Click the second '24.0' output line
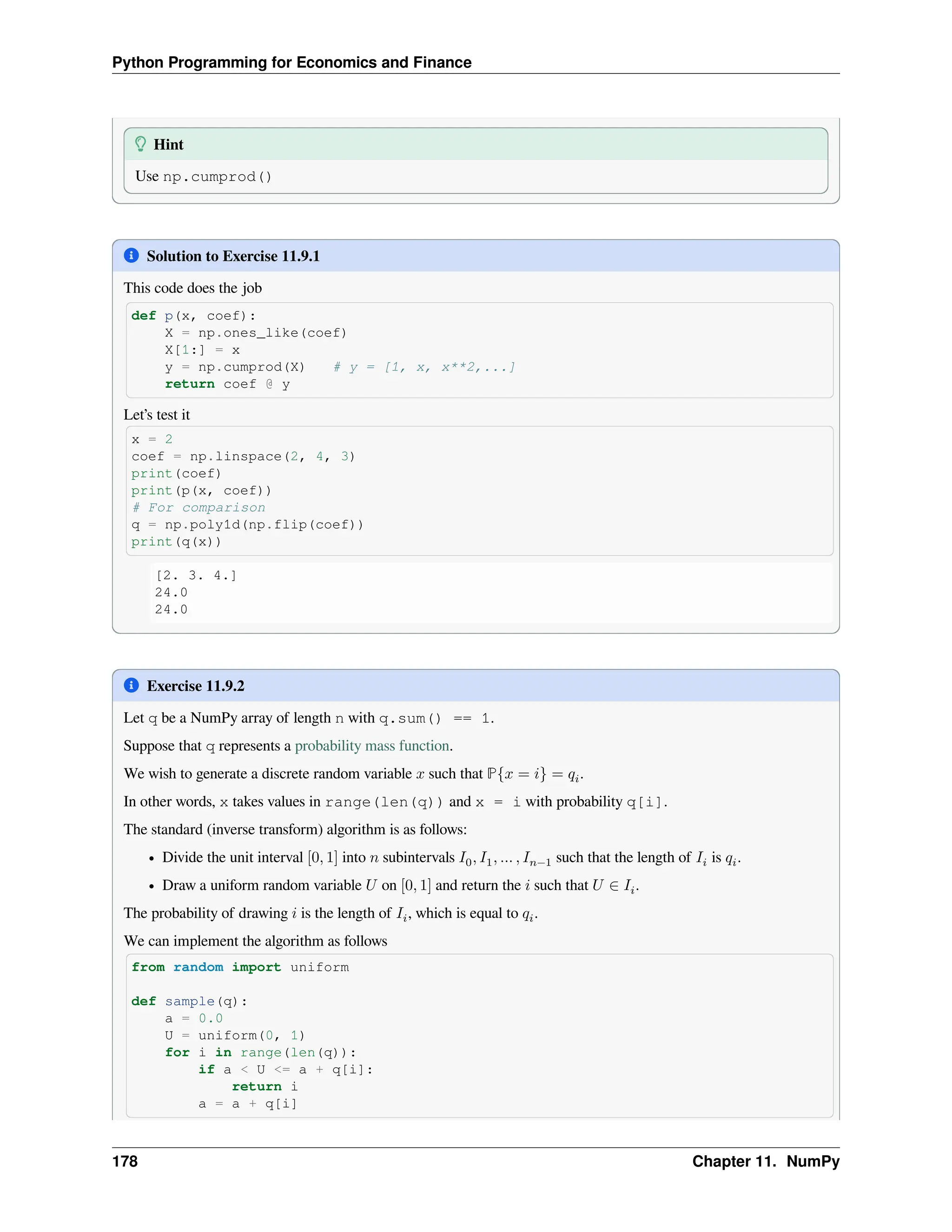 [x=171, y=609]
